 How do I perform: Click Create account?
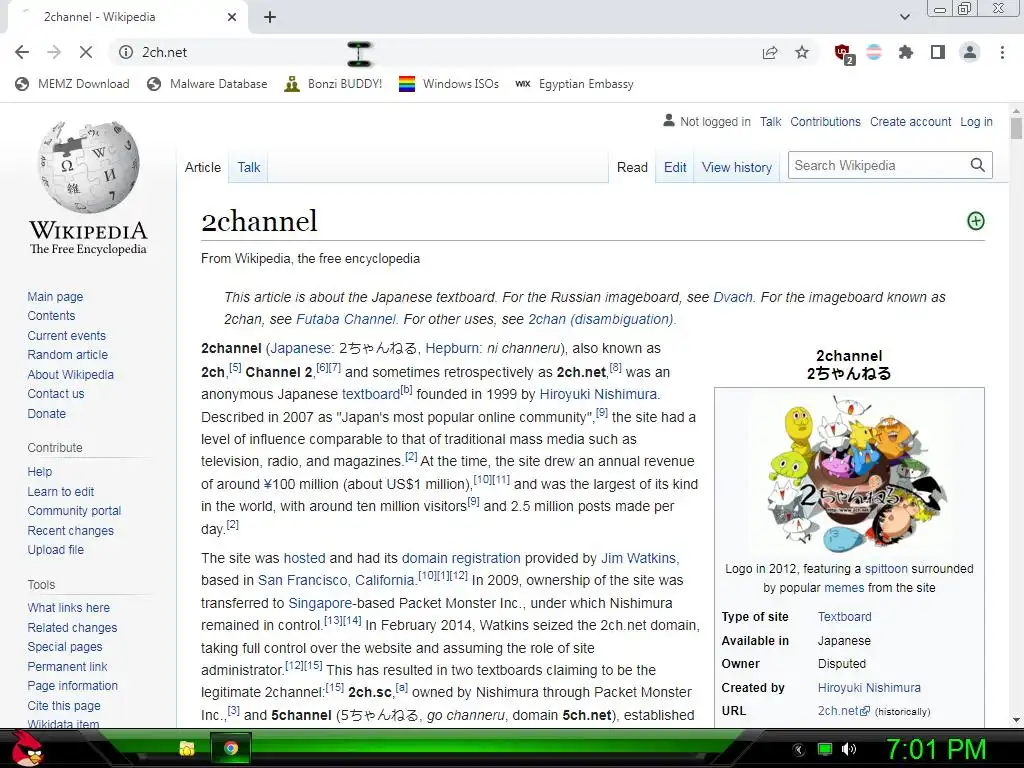point(910,121)
